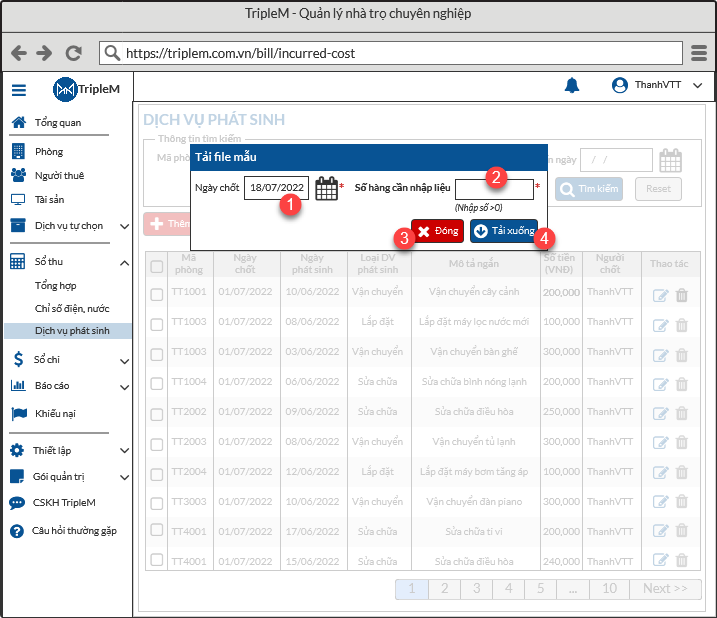Open calendar picker beside Ngày chốt field

(x=327, y=188)
